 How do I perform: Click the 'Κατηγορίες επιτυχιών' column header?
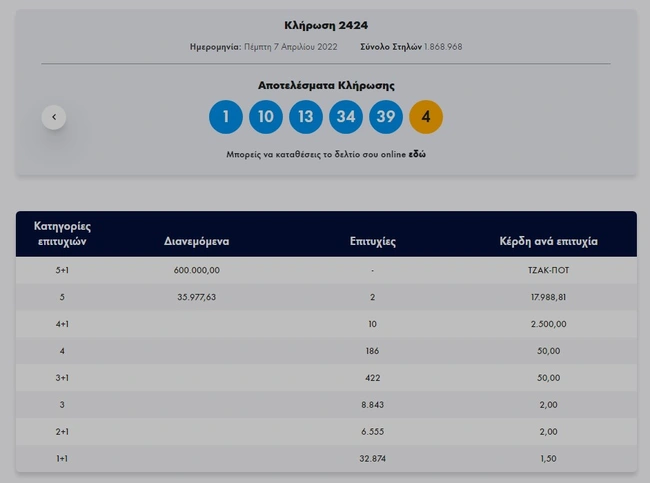(x=64, y=234)
